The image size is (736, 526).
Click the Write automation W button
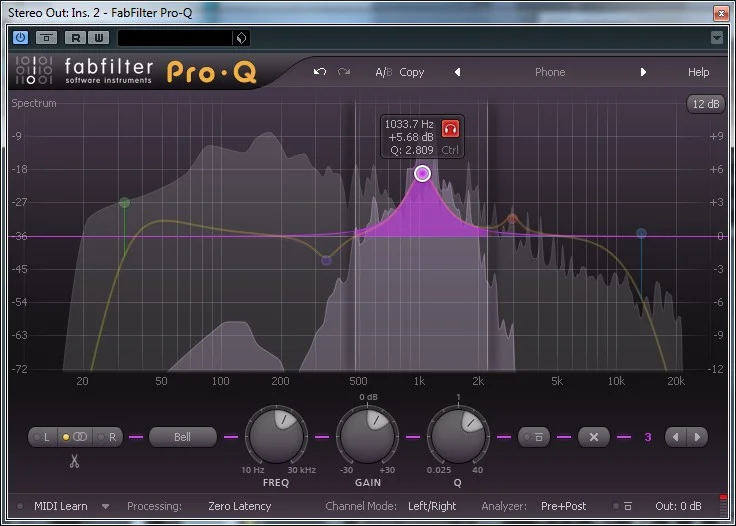tap(97, 37)
